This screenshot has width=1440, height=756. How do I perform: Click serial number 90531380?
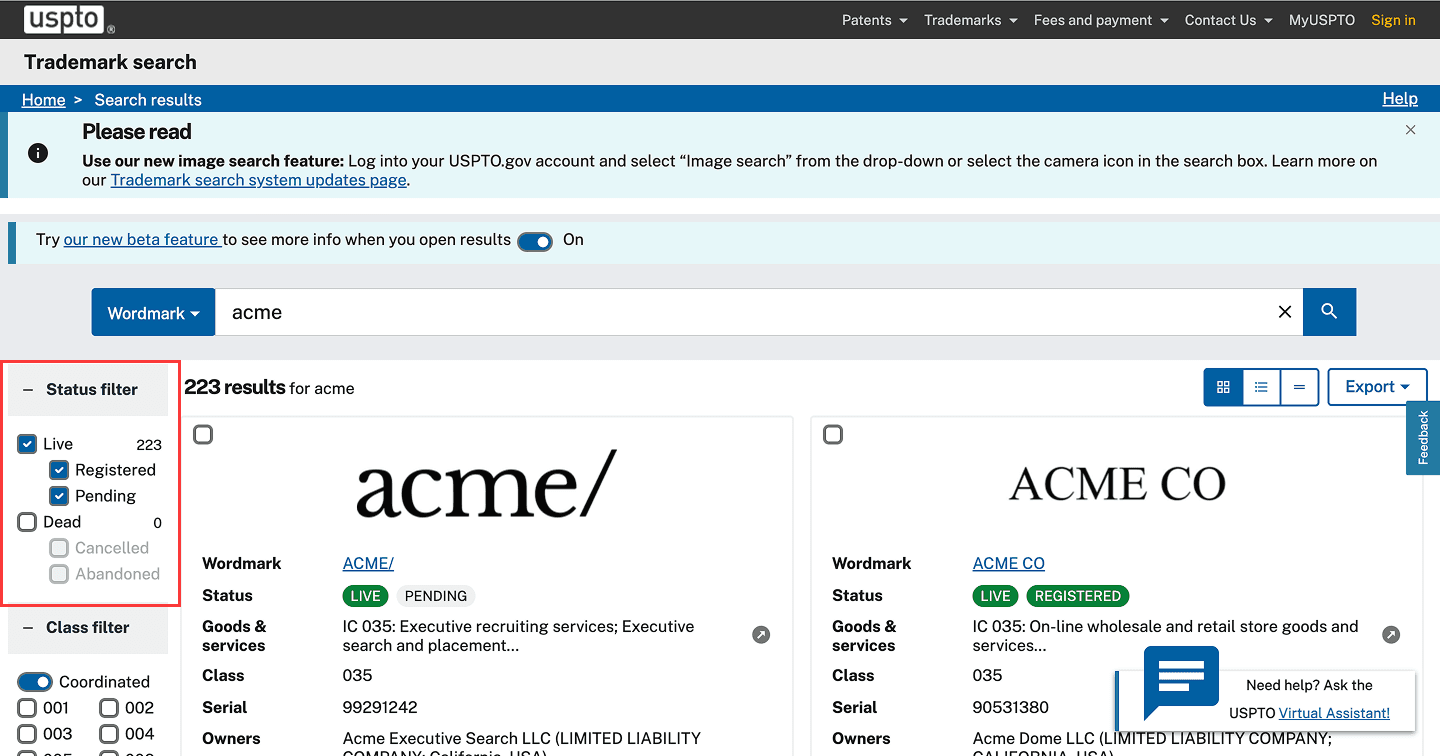coord(1011,708)
